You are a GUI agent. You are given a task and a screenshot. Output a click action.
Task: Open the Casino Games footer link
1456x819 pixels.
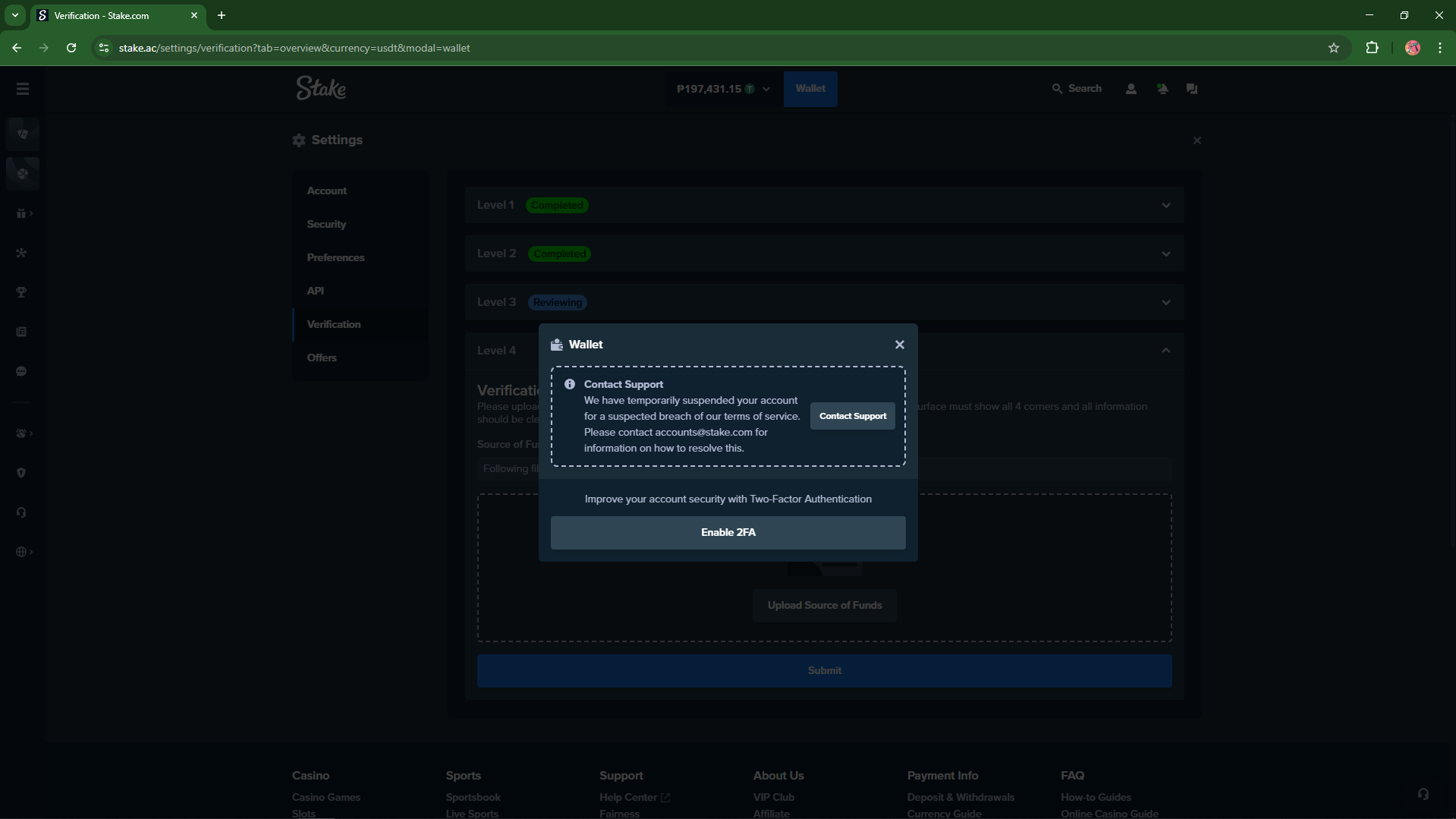[x=325, y=797]
